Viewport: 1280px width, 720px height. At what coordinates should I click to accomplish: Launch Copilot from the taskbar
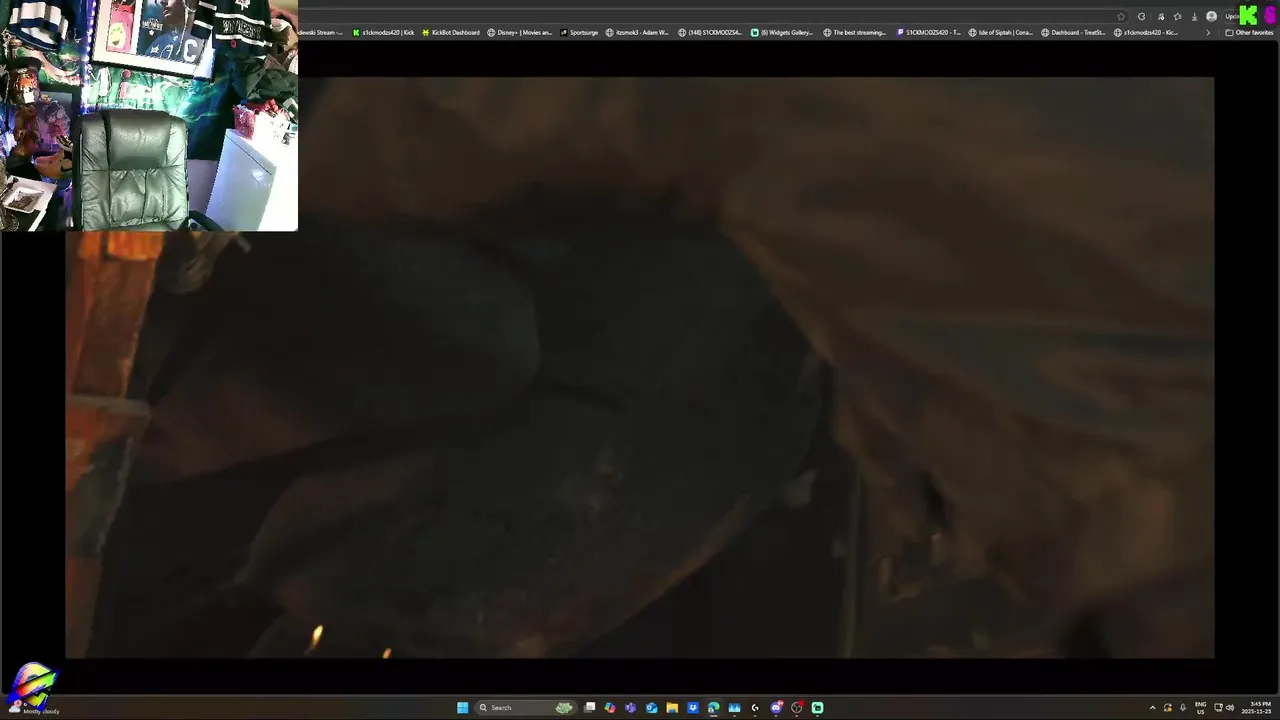pos(610,707)
